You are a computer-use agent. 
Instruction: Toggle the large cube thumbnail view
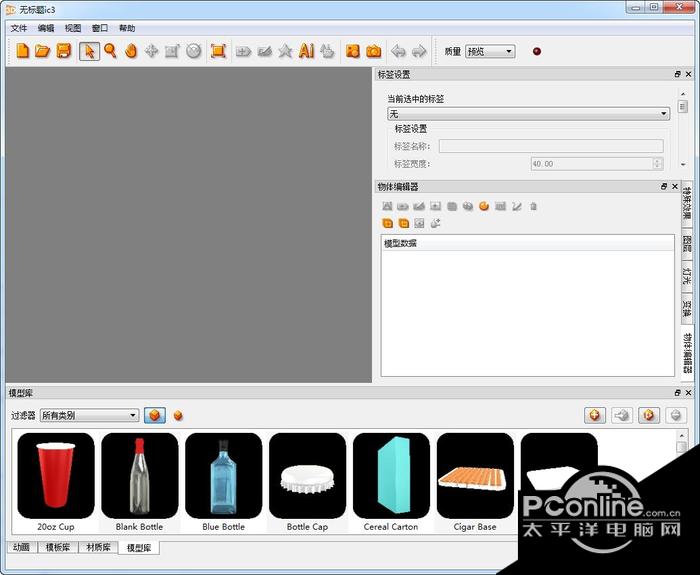click(155, 416)
